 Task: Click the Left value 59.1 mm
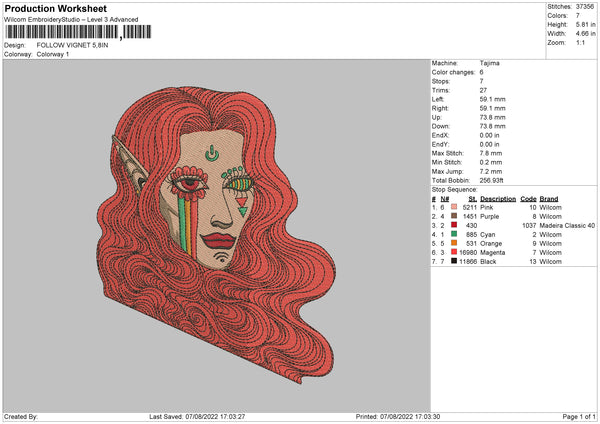[x=492, y=99]
